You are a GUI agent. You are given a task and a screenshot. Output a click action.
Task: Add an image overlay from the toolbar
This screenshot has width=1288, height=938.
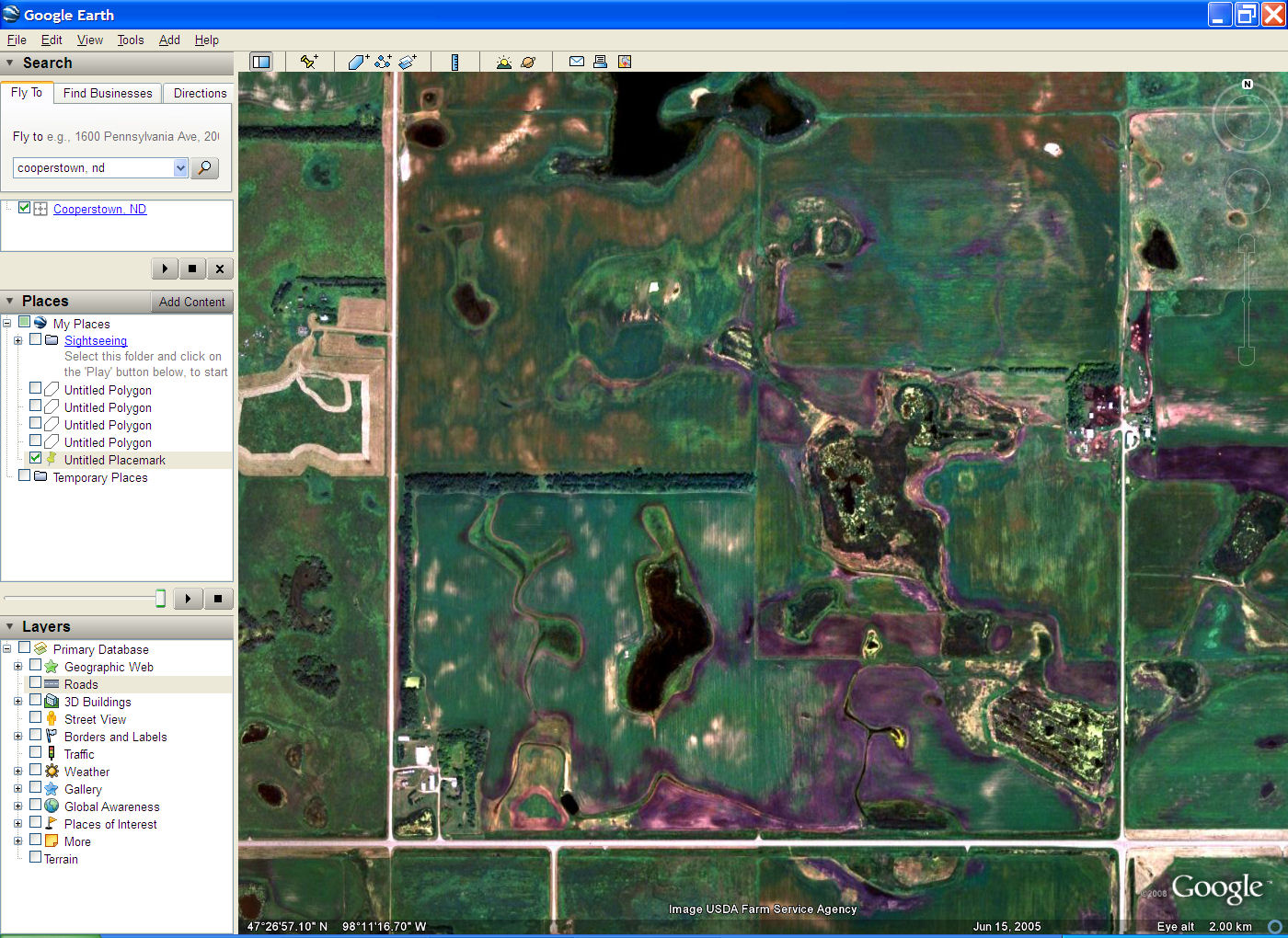(408, 62)
